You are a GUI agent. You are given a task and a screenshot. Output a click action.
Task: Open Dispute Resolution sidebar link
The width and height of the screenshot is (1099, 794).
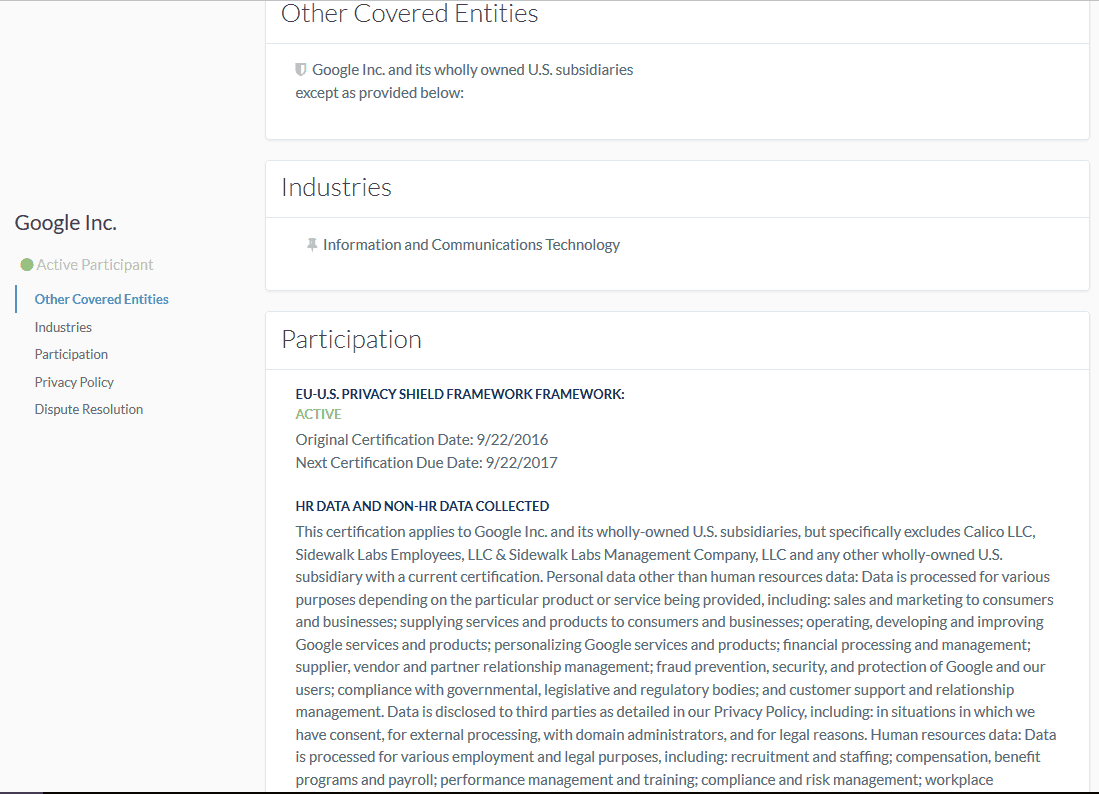89,409
